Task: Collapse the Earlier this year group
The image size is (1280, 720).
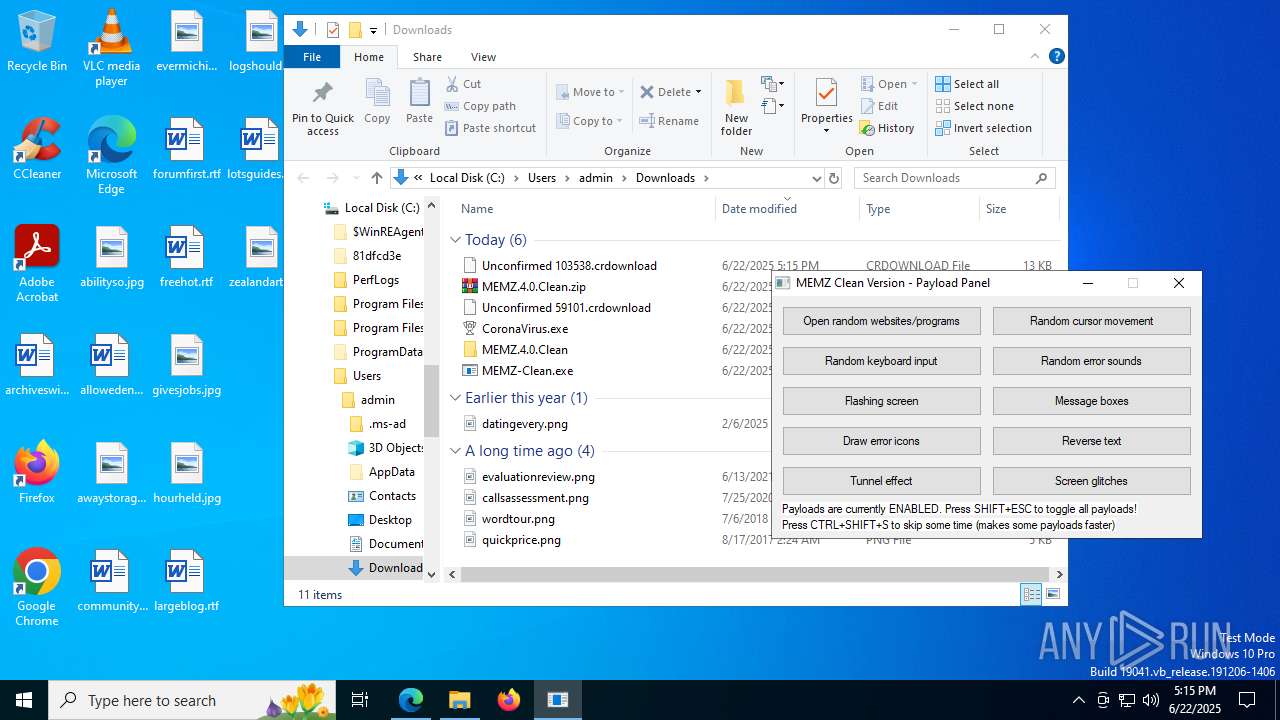Action: pyautogui.click(x=455, y=398)
